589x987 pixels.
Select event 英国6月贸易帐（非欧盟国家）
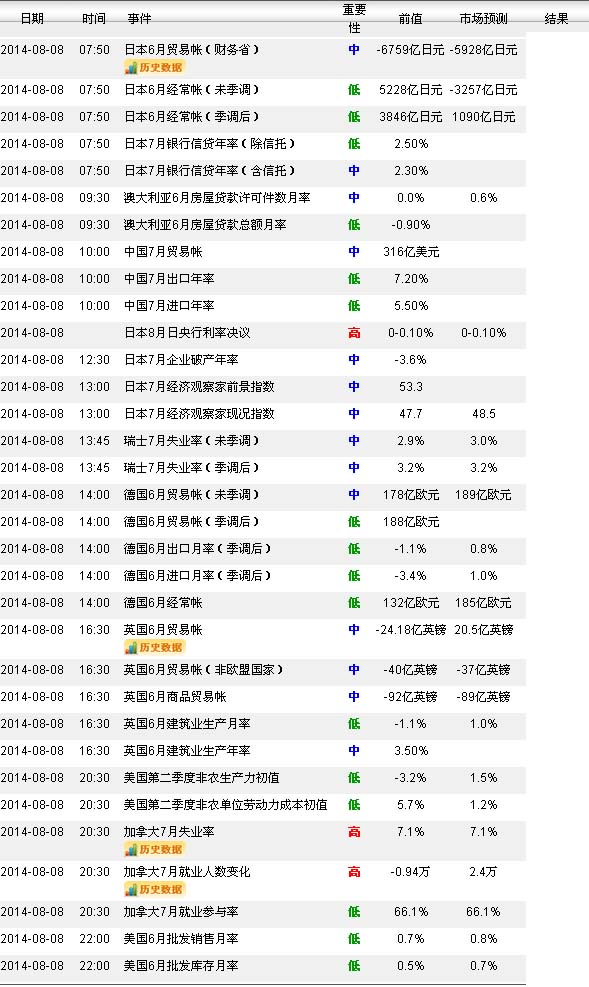coord(203,670)
